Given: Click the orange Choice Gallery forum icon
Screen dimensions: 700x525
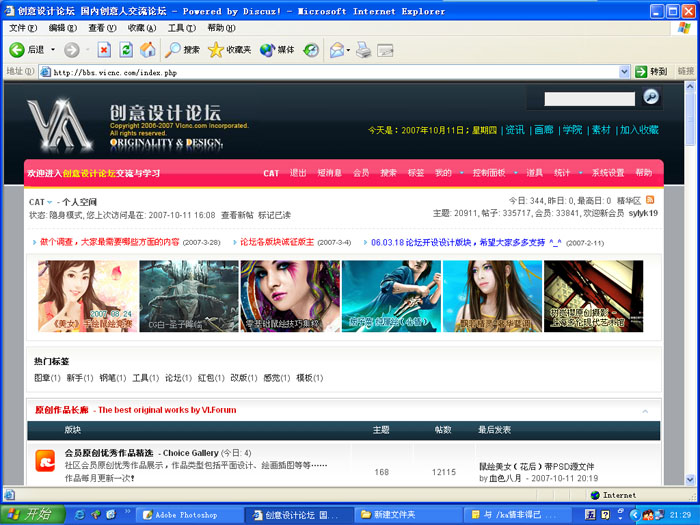Looking at the screenshot, I should point(45,461).
